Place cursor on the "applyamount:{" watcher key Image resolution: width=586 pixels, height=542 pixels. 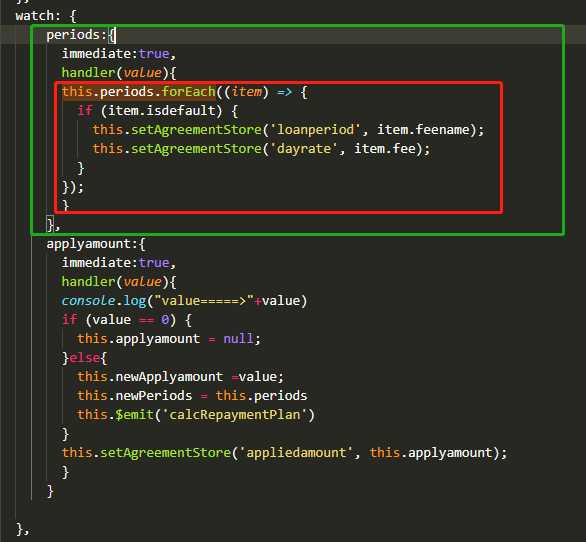(95, 244)
